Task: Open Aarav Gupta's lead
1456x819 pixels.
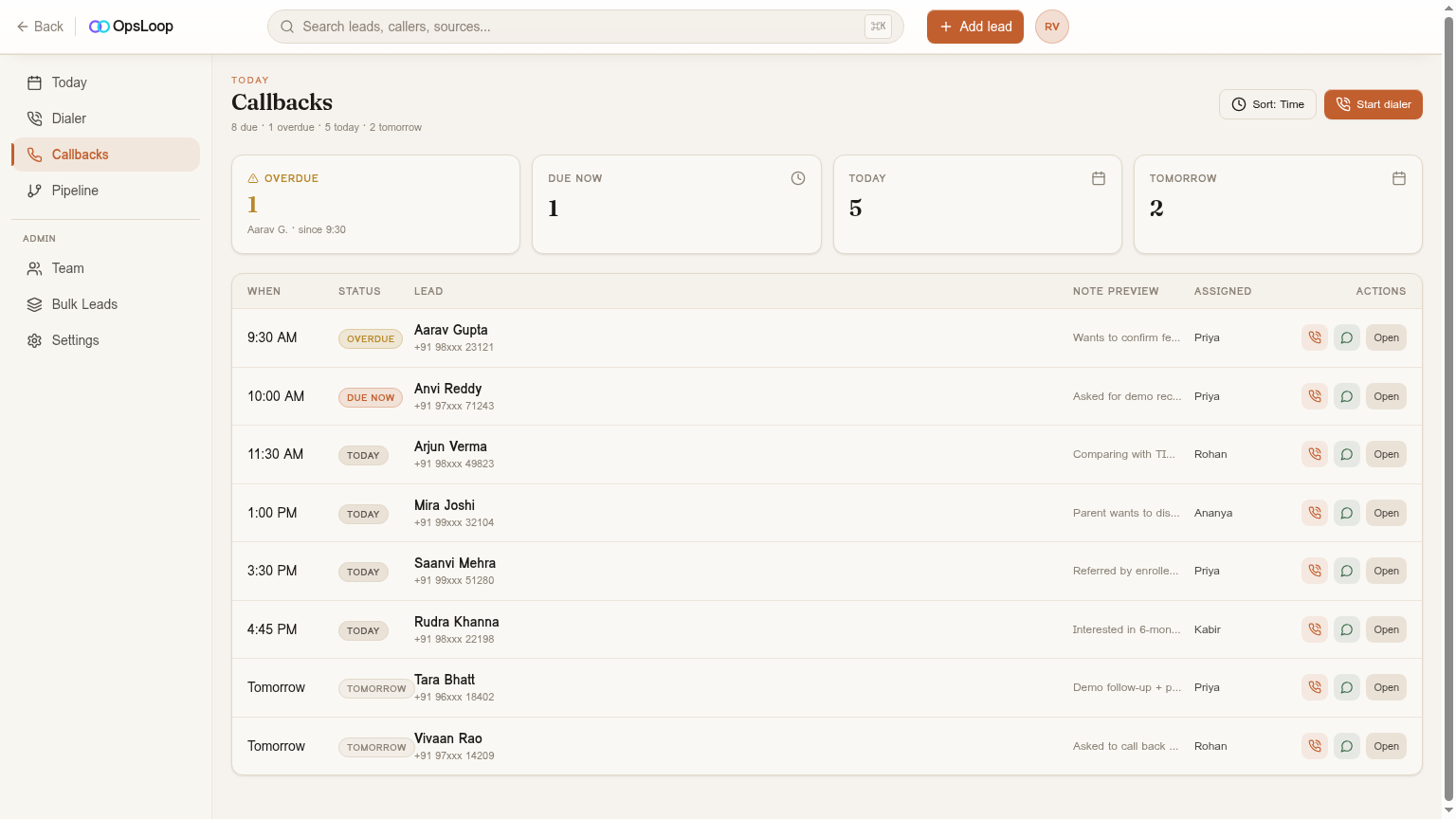Action: pos(1386,337)
